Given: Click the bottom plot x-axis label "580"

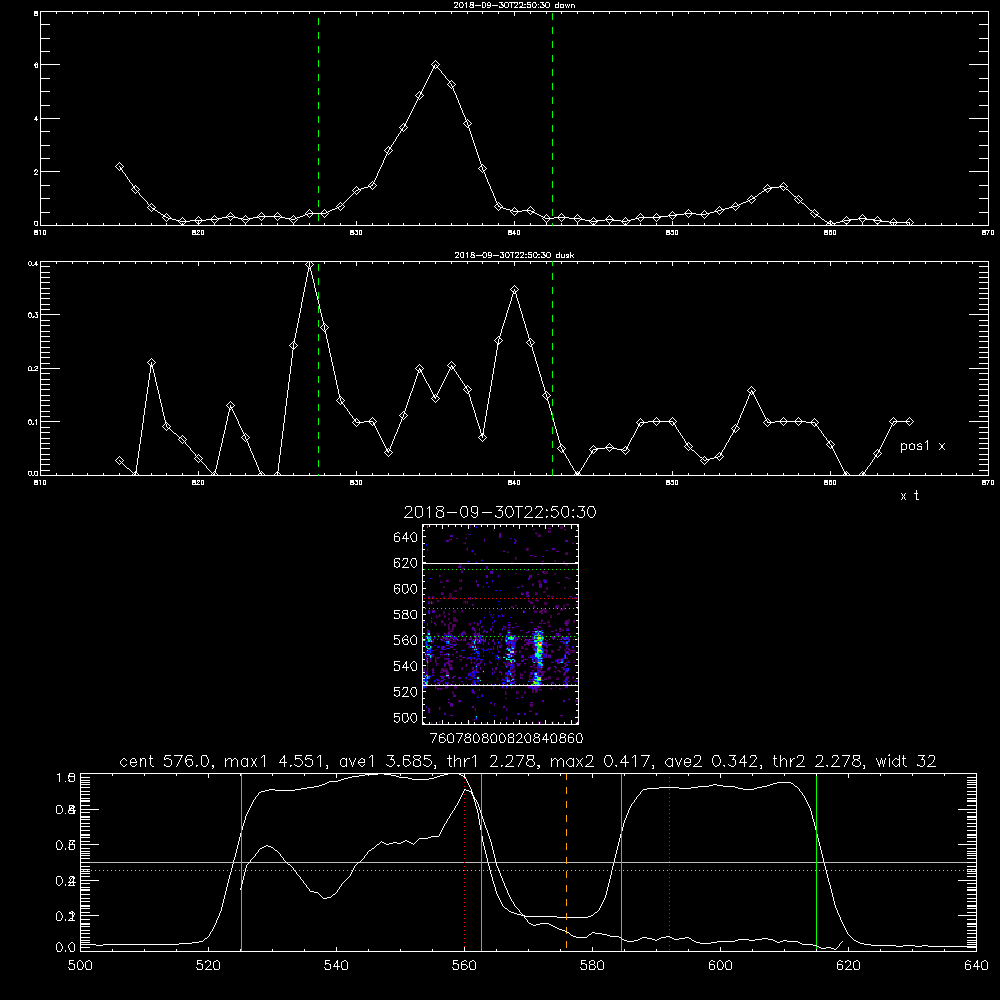Looking at the screenshot, I should coord(592,966).
